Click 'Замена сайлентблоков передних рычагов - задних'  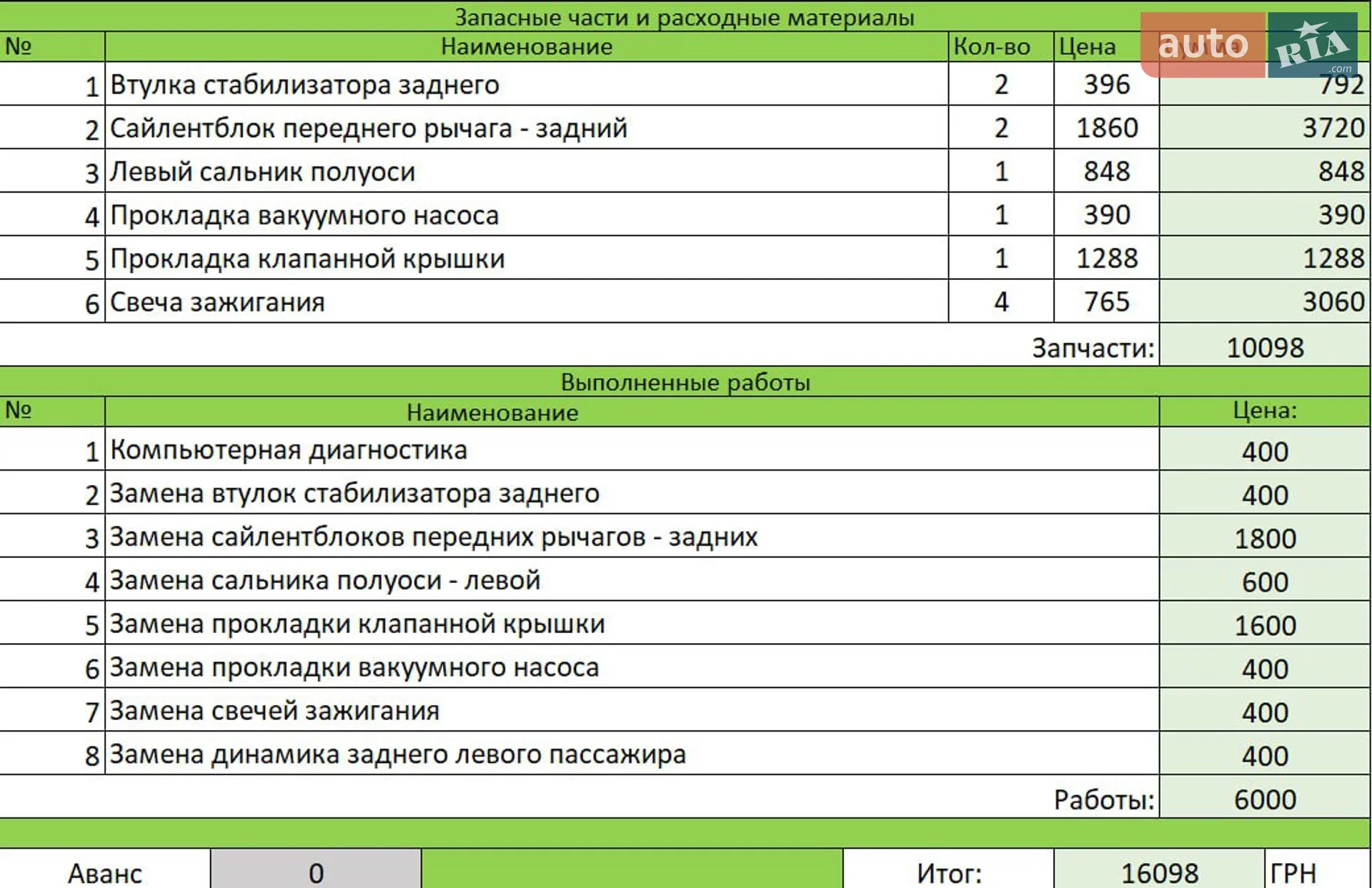632,537
